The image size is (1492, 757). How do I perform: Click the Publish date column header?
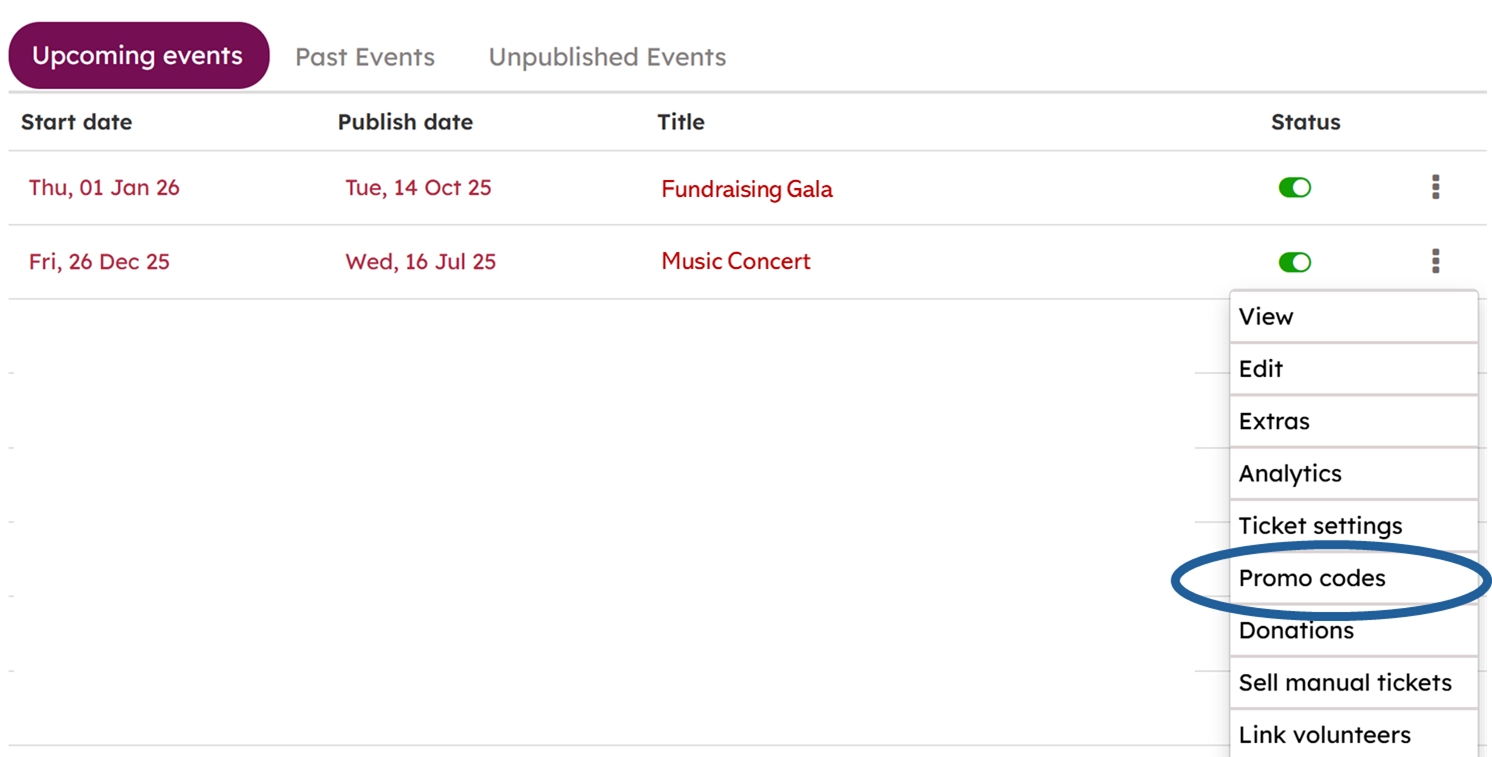pyautogui.click(x=405, y=122)
